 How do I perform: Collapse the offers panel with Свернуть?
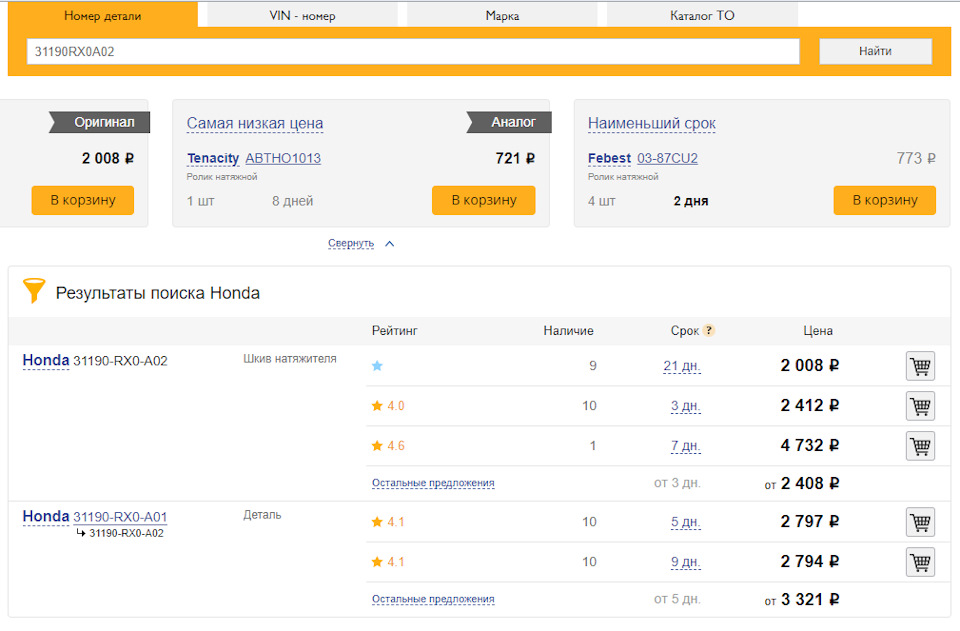[x=361, y=243]
